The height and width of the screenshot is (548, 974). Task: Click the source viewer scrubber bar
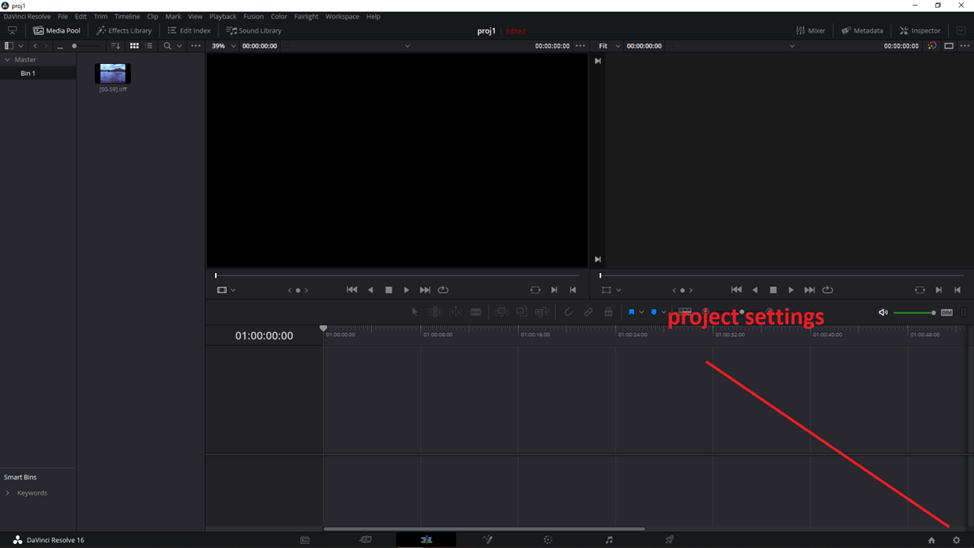coord(398,275)
